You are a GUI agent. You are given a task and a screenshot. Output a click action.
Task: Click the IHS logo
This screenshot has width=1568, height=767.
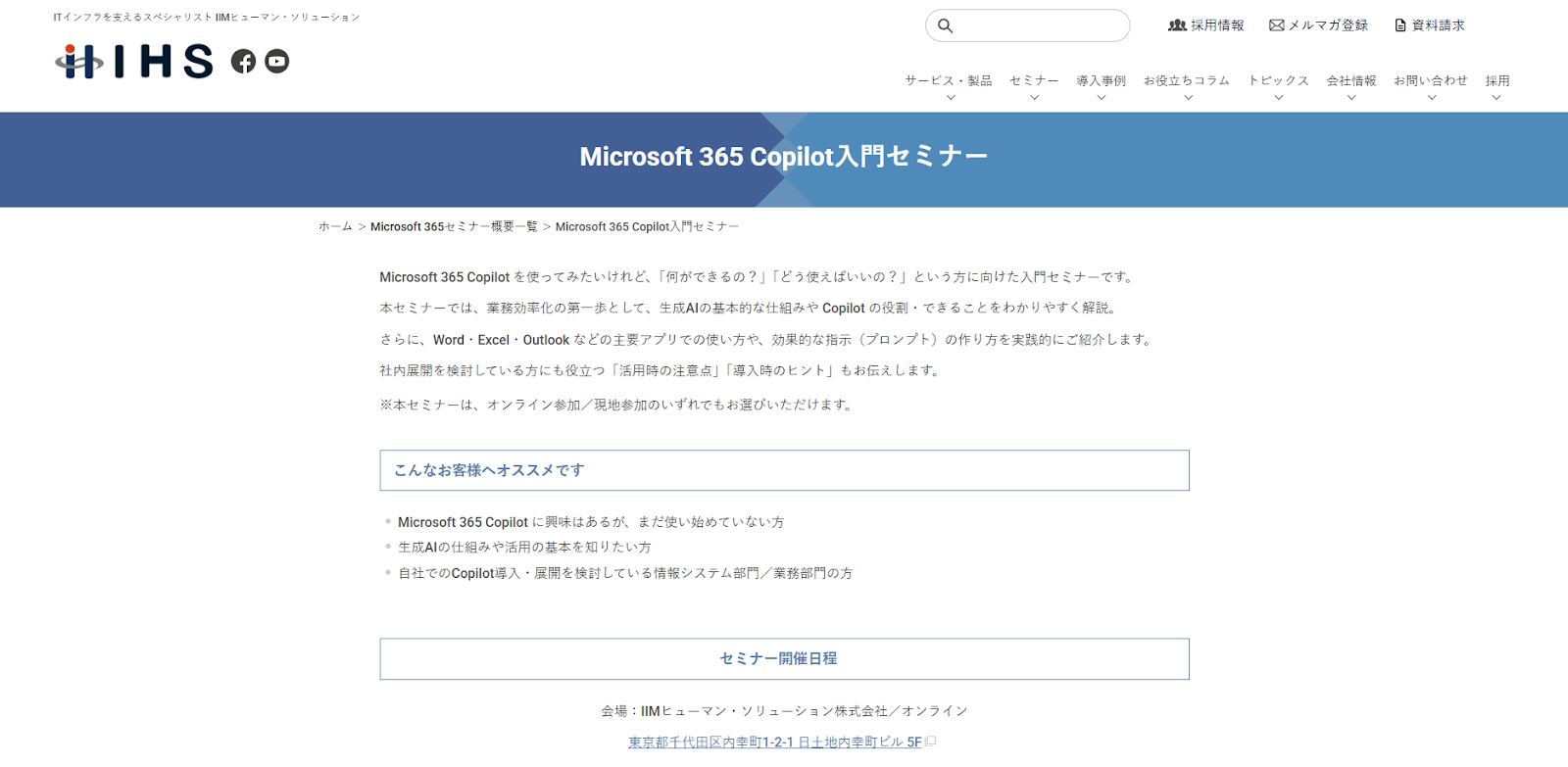[134, 62]
